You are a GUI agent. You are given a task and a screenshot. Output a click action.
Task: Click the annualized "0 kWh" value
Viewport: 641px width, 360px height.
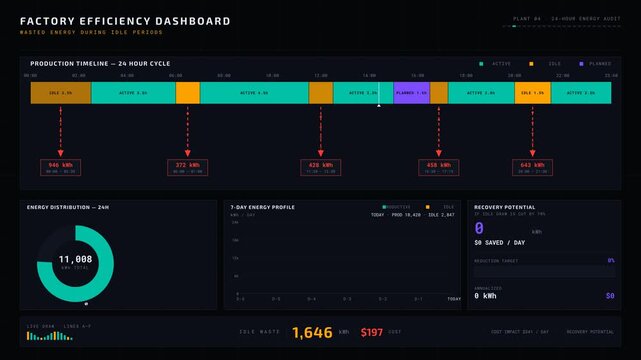[x=485, y=296]
